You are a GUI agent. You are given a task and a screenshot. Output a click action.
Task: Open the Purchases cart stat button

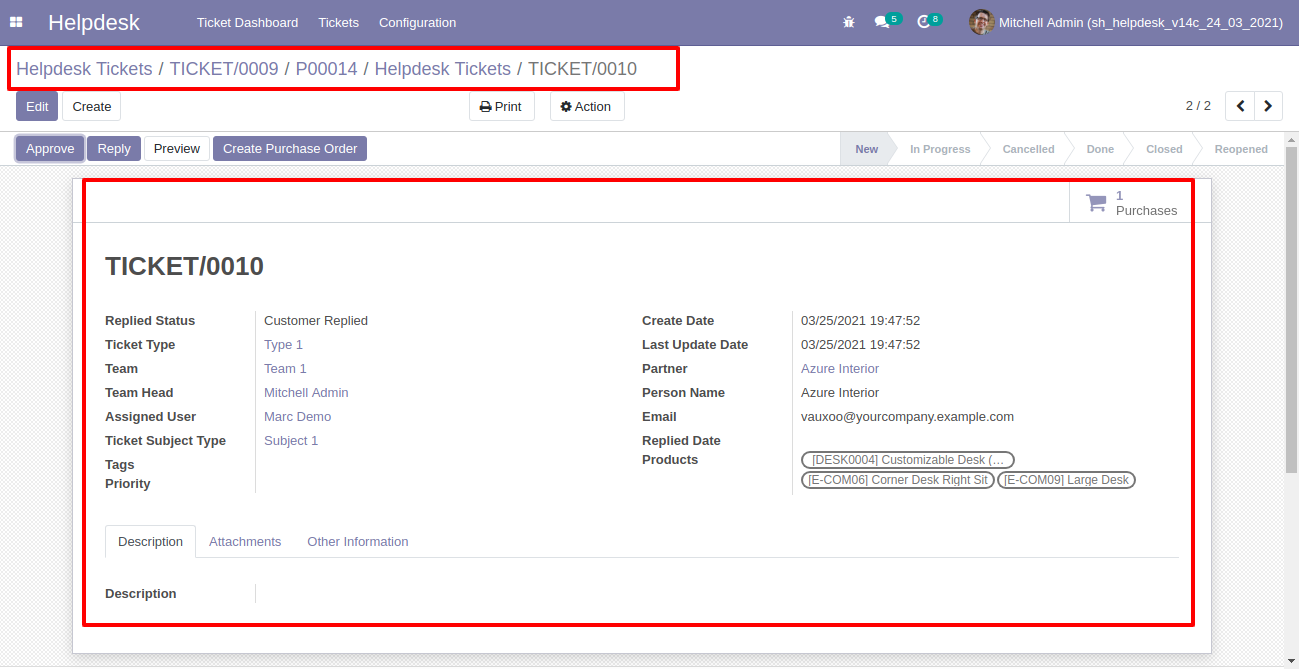(x=1131, y=203)
